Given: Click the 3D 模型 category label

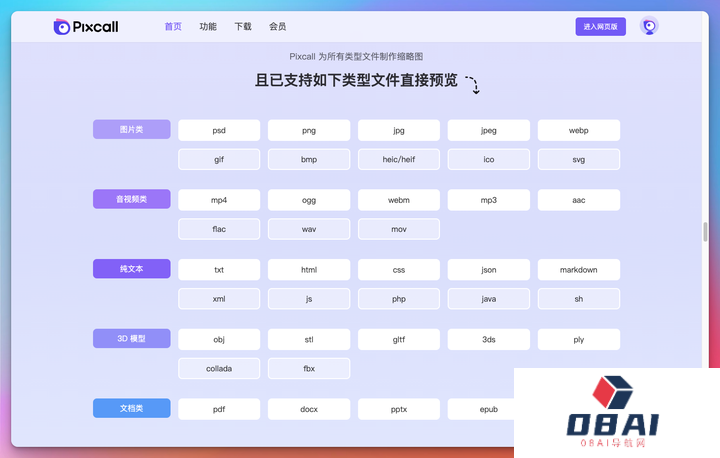Looking at the screenshot, I should pos(131,339).
